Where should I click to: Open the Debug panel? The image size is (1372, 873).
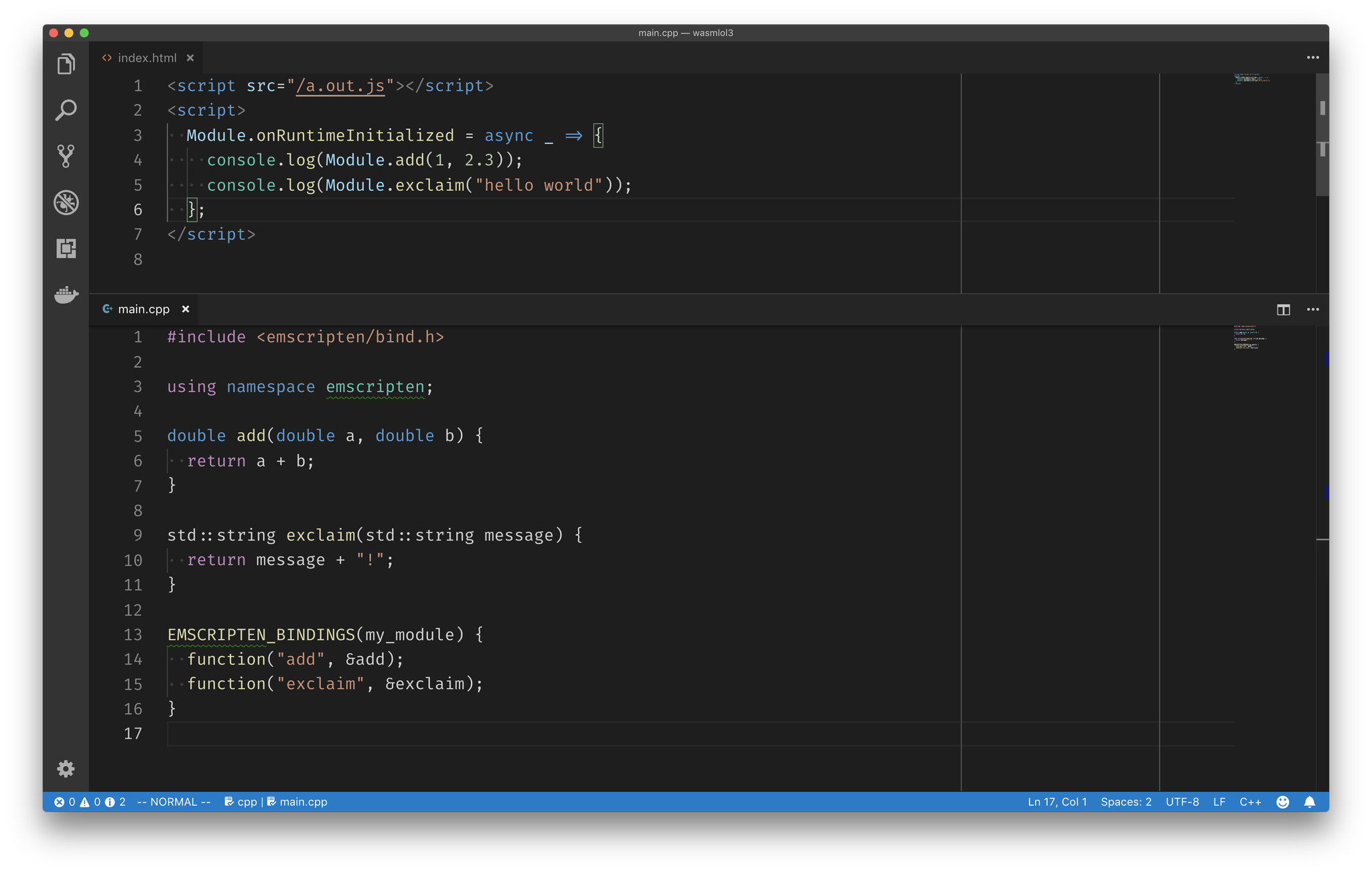(x=66, y=202)
